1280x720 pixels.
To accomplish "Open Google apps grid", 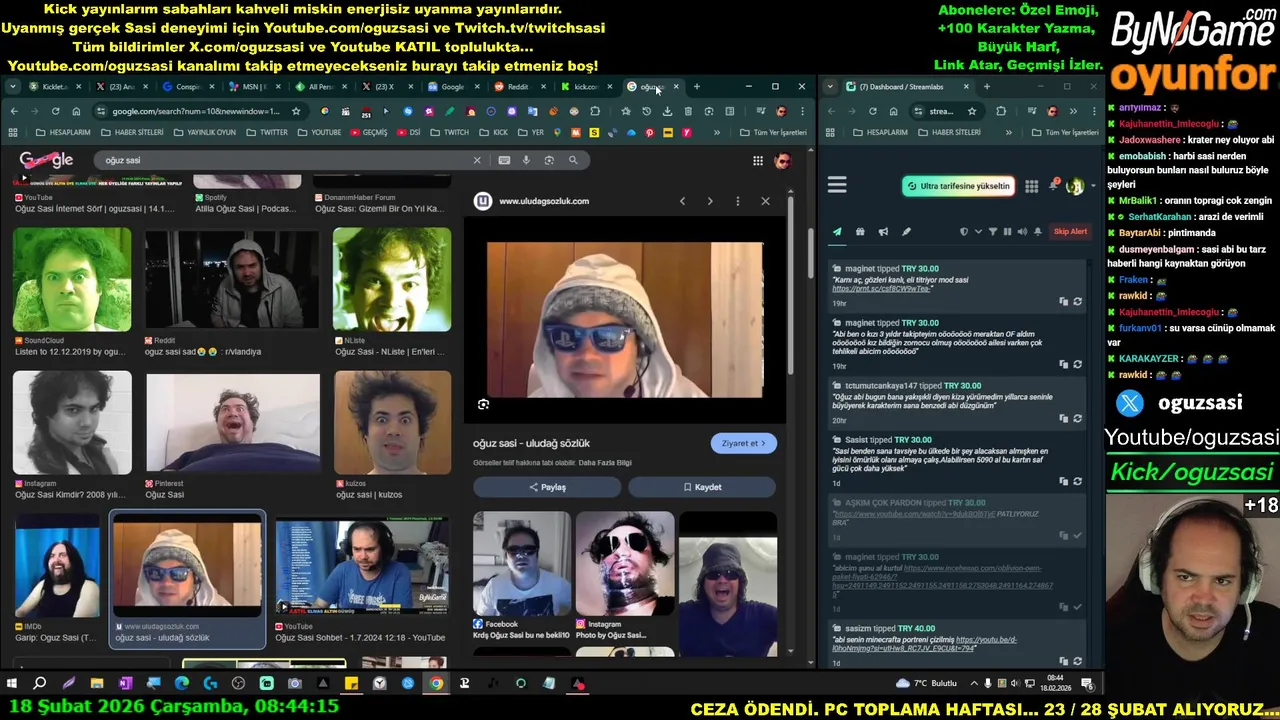I will coord(758,161).
